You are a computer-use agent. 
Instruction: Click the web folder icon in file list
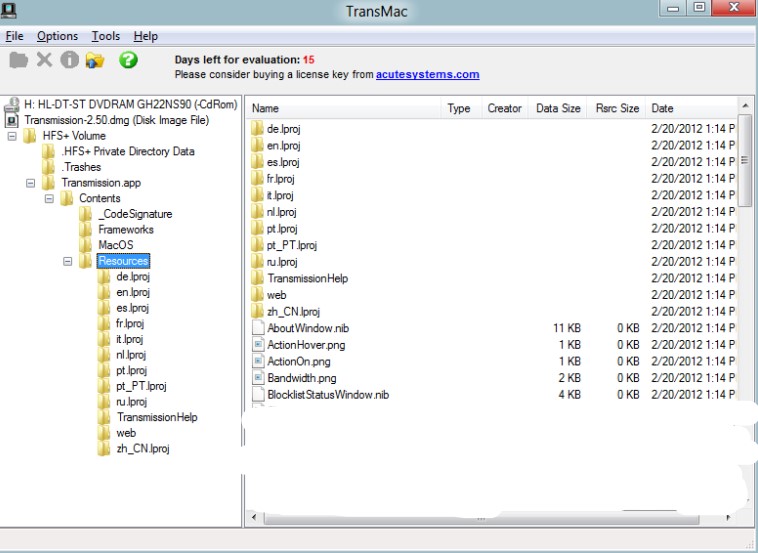coord(257,295)
